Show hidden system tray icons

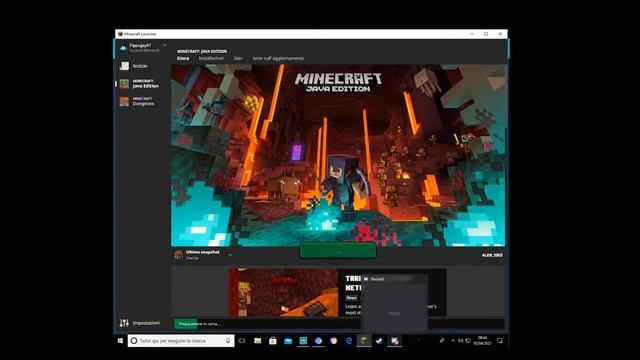pyautogui.click(x=453, y=340)
